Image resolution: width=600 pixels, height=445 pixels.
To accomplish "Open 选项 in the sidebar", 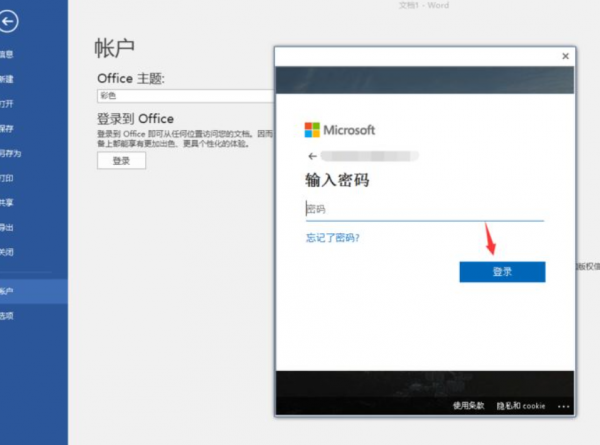I will 7,316.
